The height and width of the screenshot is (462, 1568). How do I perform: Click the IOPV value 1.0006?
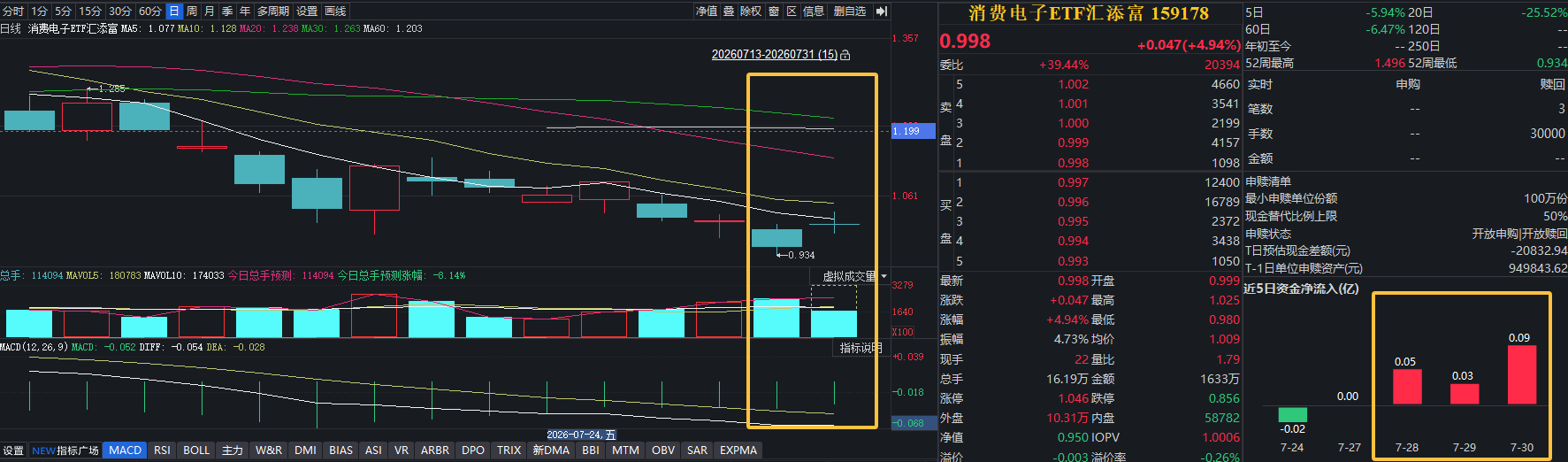(1220, 437)
